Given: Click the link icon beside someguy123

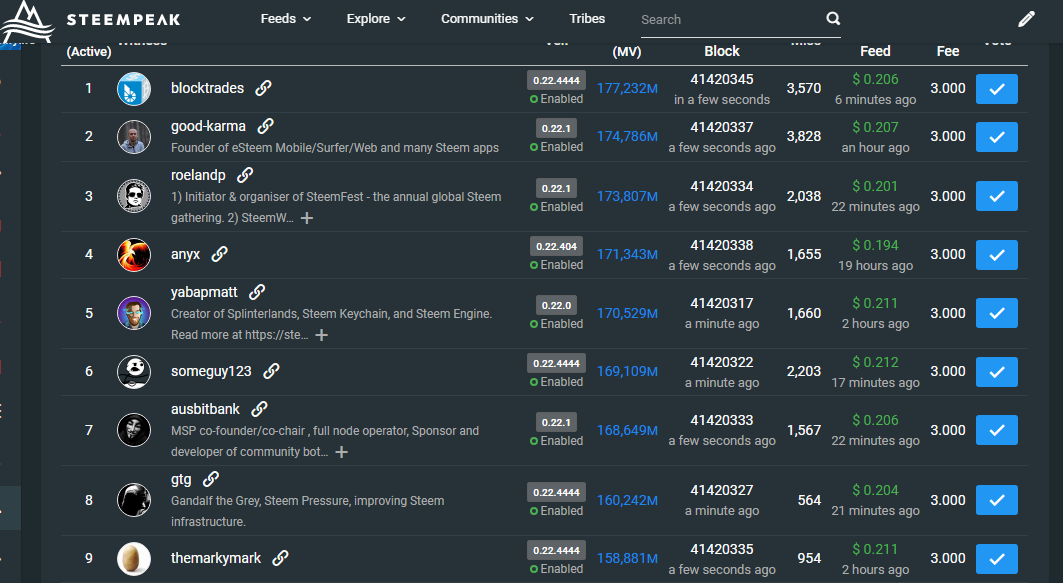Looking at the screenshot, I should [271, 371].
